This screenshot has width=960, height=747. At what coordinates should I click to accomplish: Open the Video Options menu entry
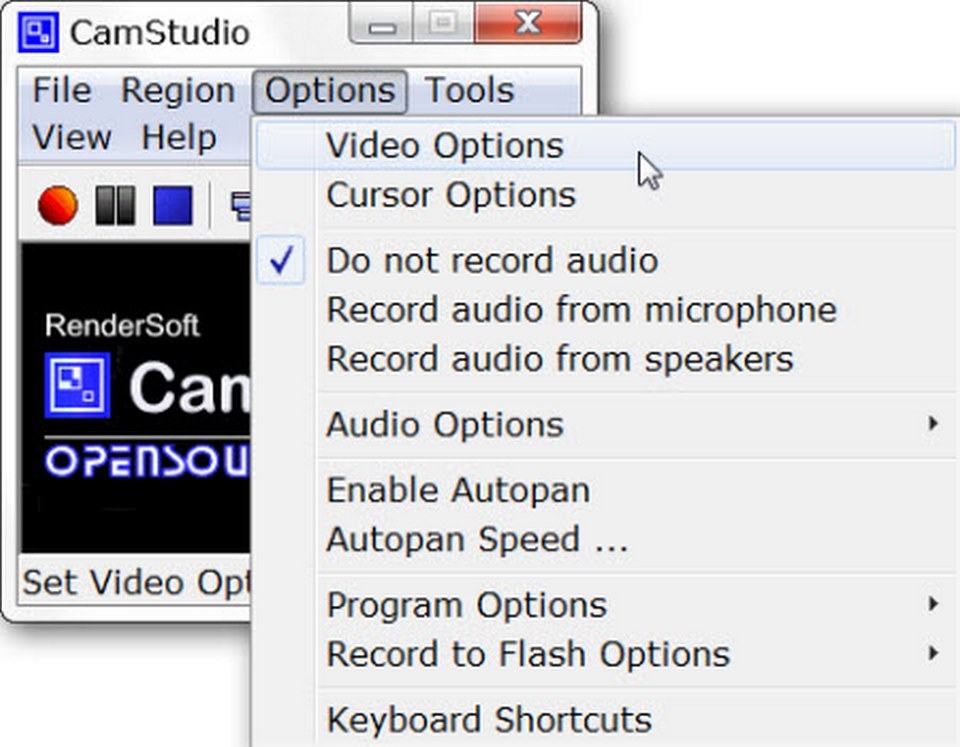click(x=444, y=146)
